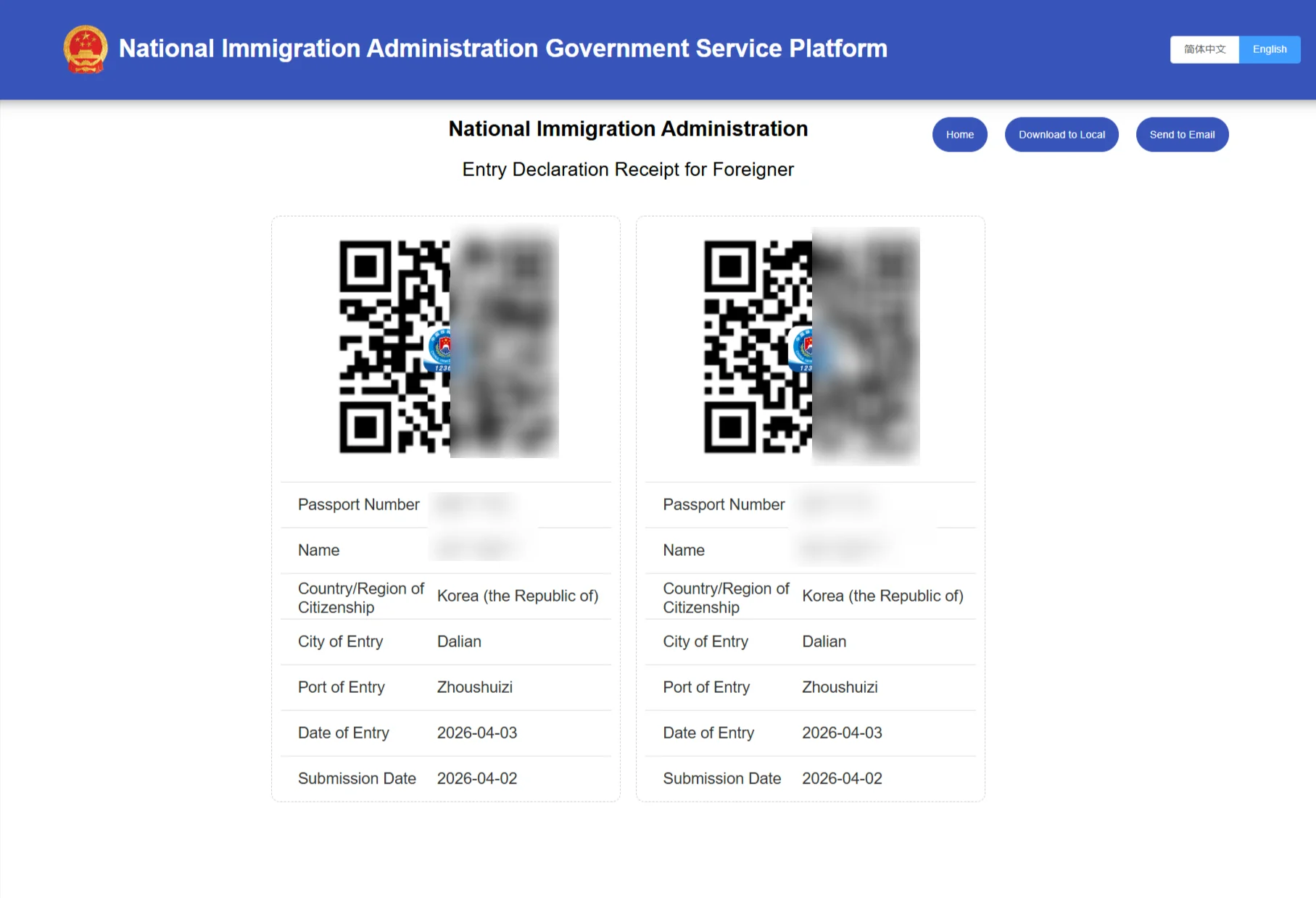1316x898 pixels.
Task: Click Country/Region of Citizenship label in right receipt
Action: pos(726,598)
